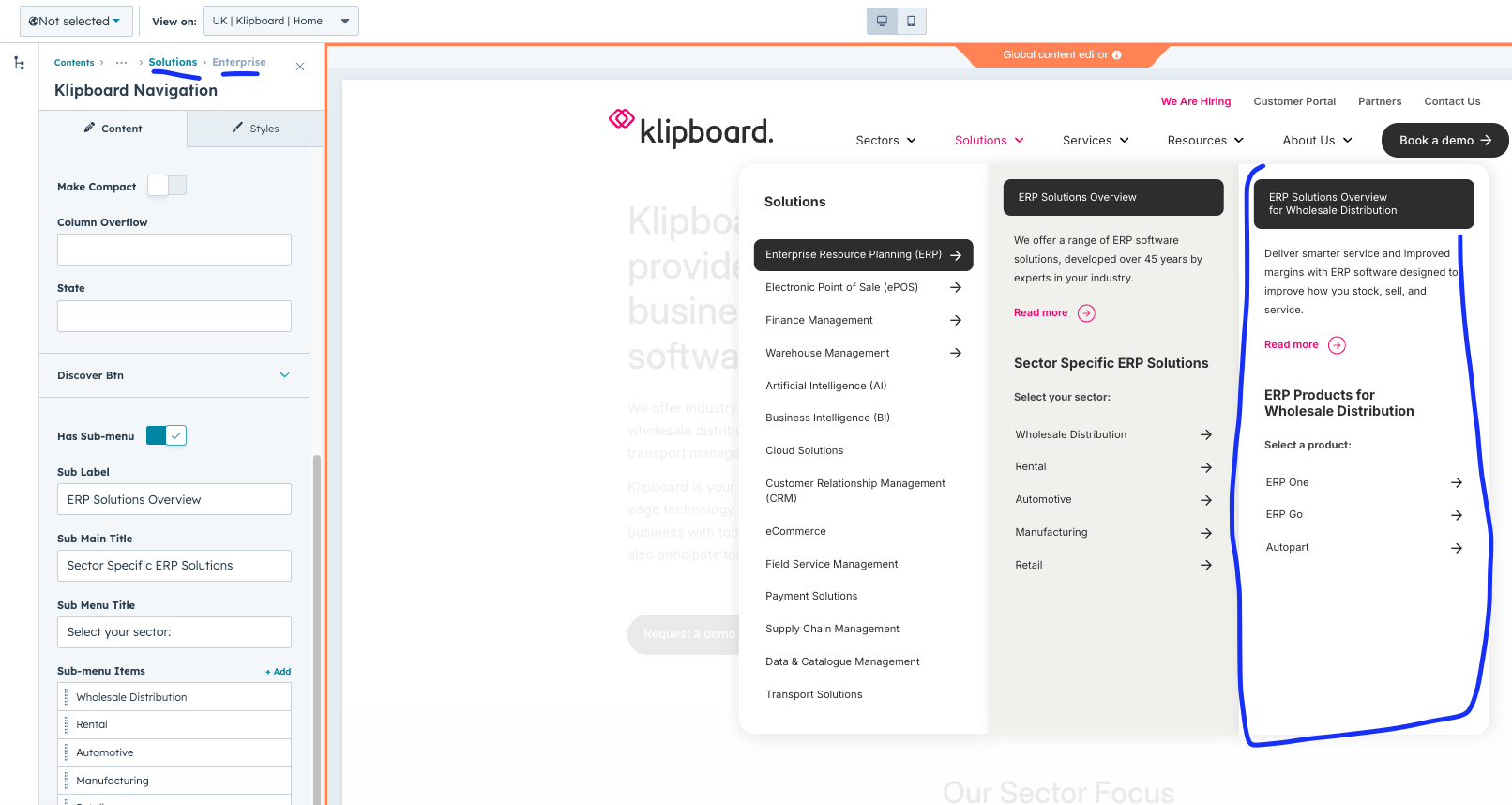Click the Klipboard logo
Screen dimensions: 1512x805
(691, 129)
